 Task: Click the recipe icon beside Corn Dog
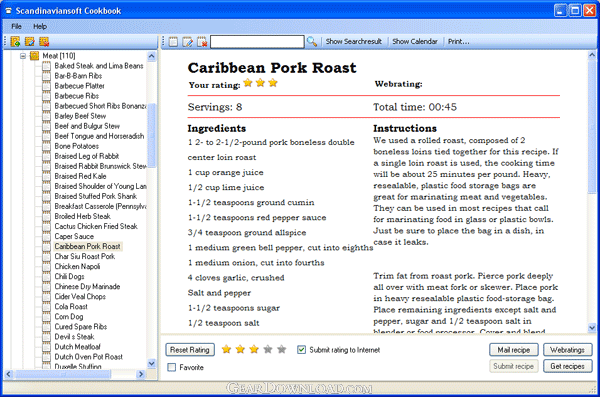click(46, 317)
